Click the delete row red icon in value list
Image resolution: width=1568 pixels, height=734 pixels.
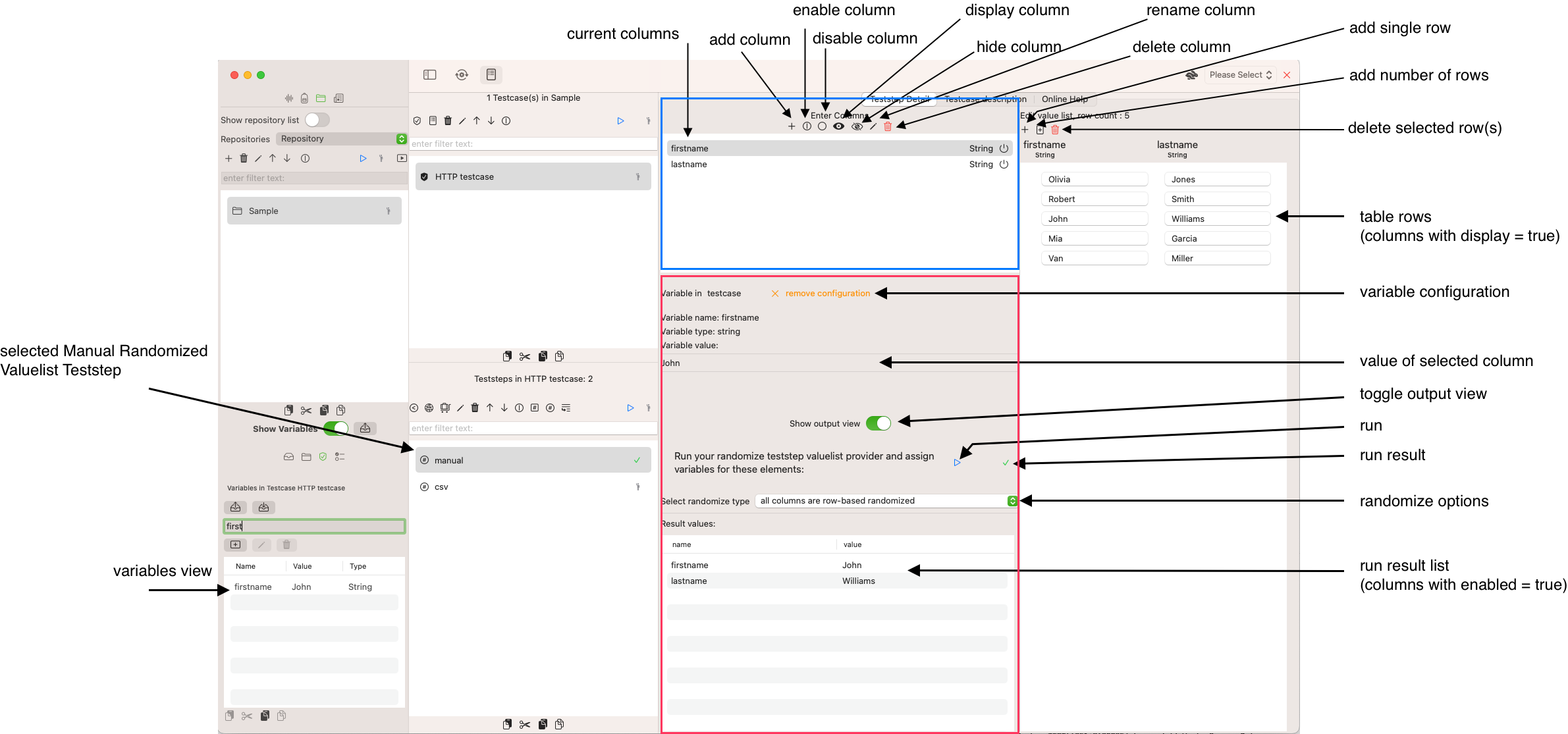point(1054,130)
